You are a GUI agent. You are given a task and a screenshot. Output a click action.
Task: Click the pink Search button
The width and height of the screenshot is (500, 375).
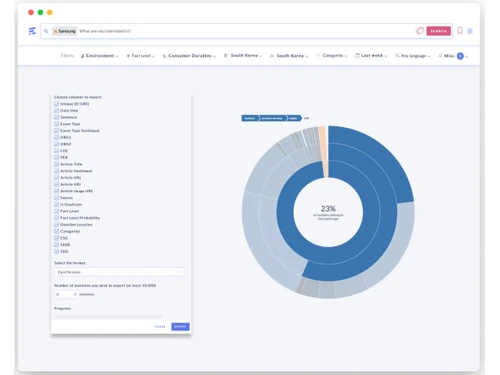(438, 31)
